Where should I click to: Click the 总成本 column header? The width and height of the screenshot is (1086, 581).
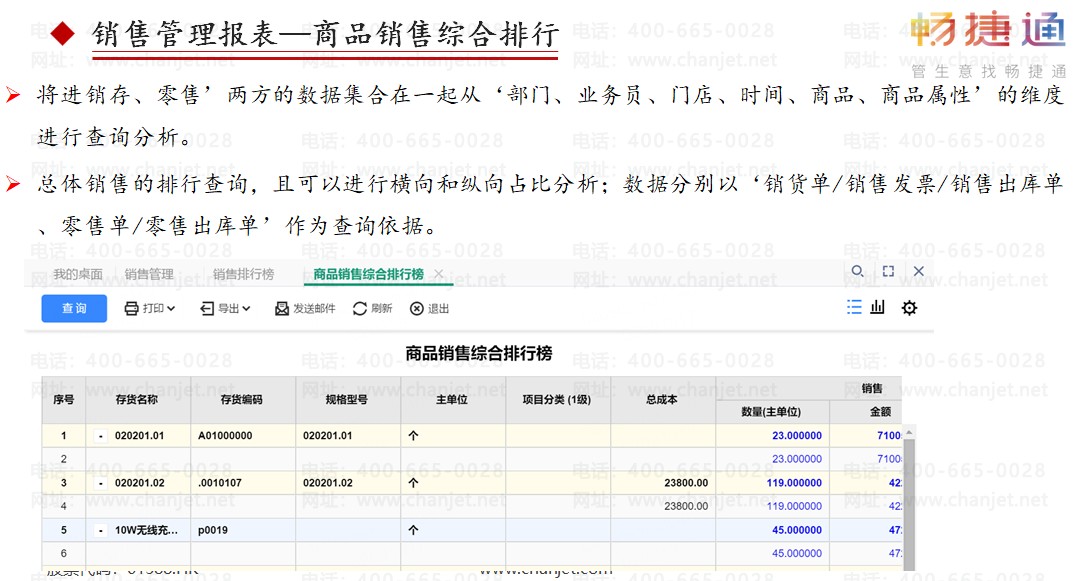pyautogui.click(x=662, y=400)
